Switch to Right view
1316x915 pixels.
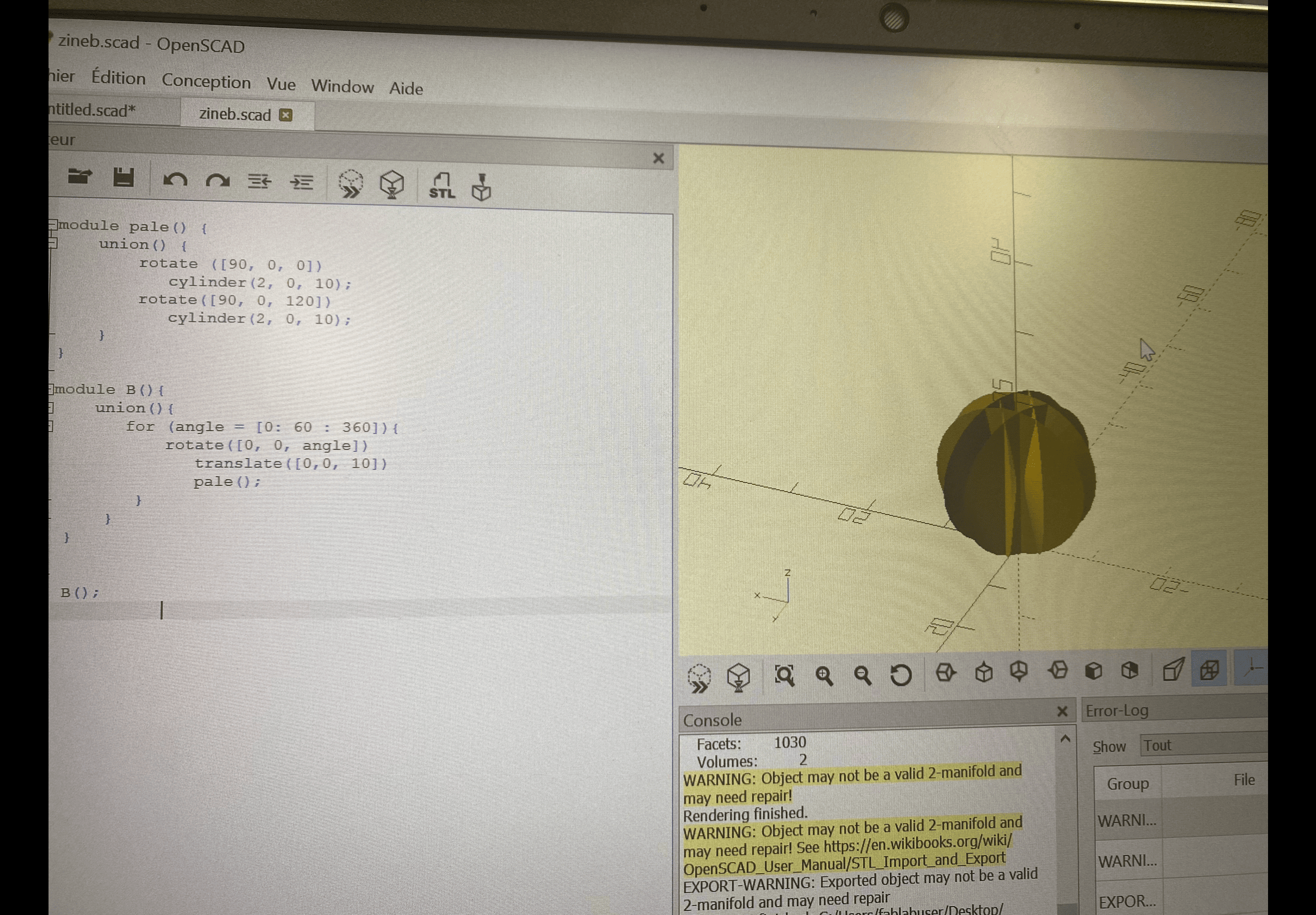tap(945, 672)
